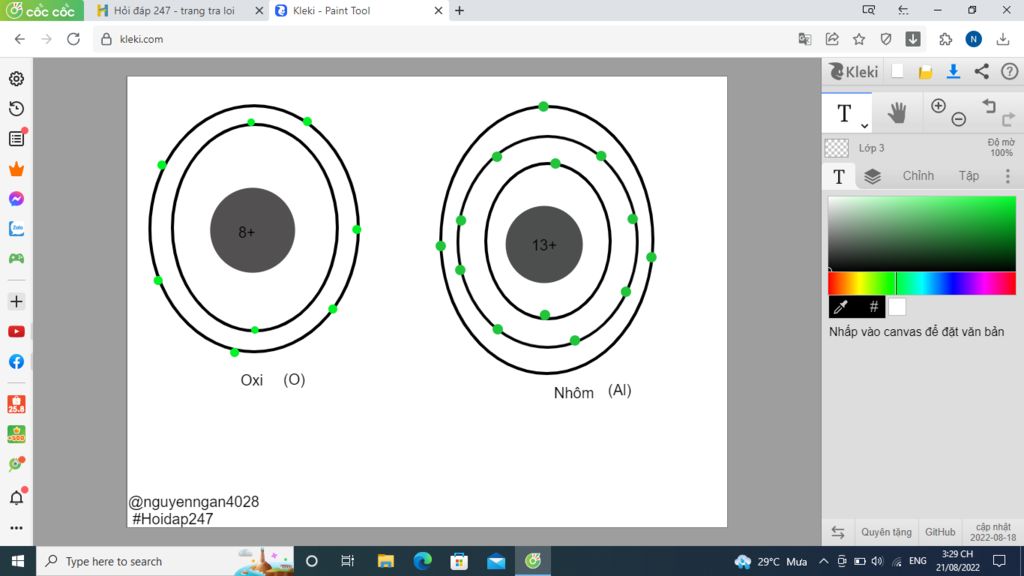This screenshot has height=576, width=1024.
Task: Zoom in with the plus magnifier
Action: tap(938, 106)
